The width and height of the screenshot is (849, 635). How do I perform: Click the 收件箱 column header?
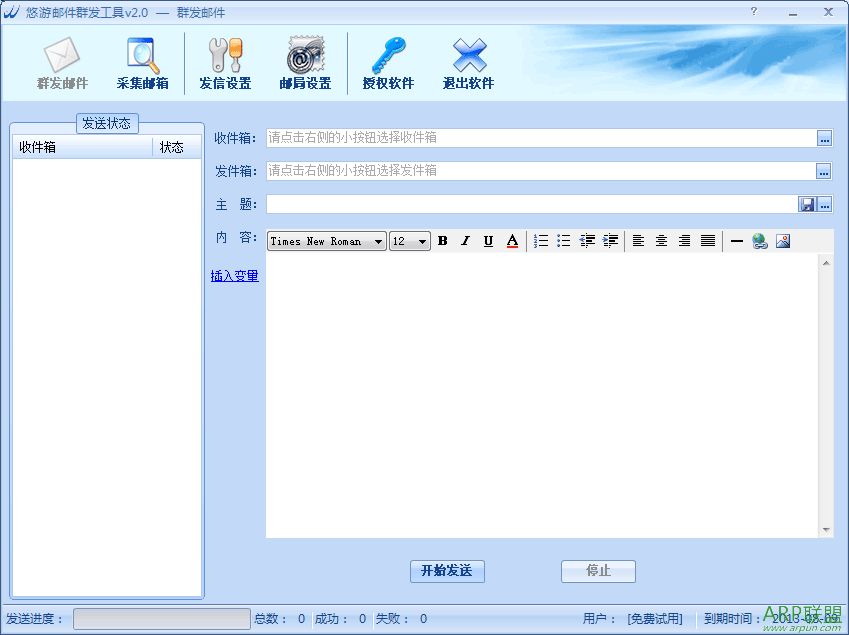pos(82,147)
